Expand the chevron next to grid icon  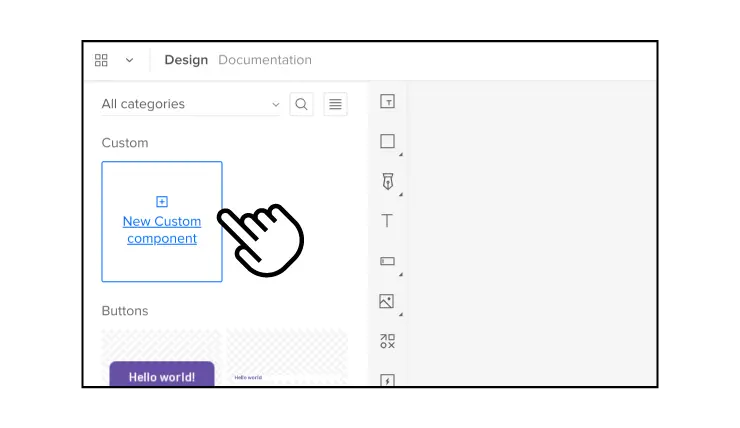(129, 60)
